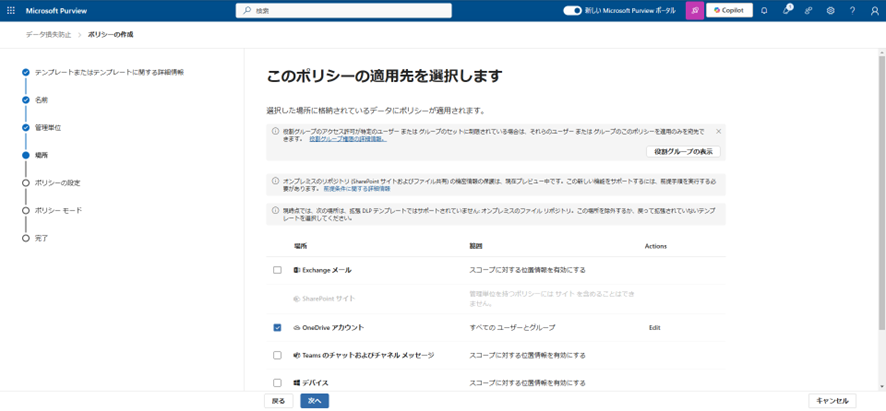The image size is (886, 411).
Task: Go to the 名前 wizard step
Action: pos(41,100)
